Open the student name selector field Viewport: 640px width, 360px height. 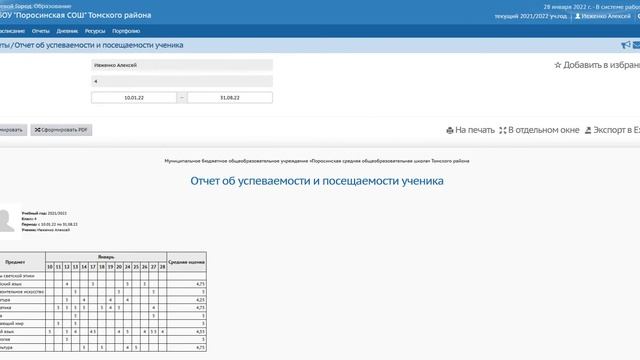(182, 65)
